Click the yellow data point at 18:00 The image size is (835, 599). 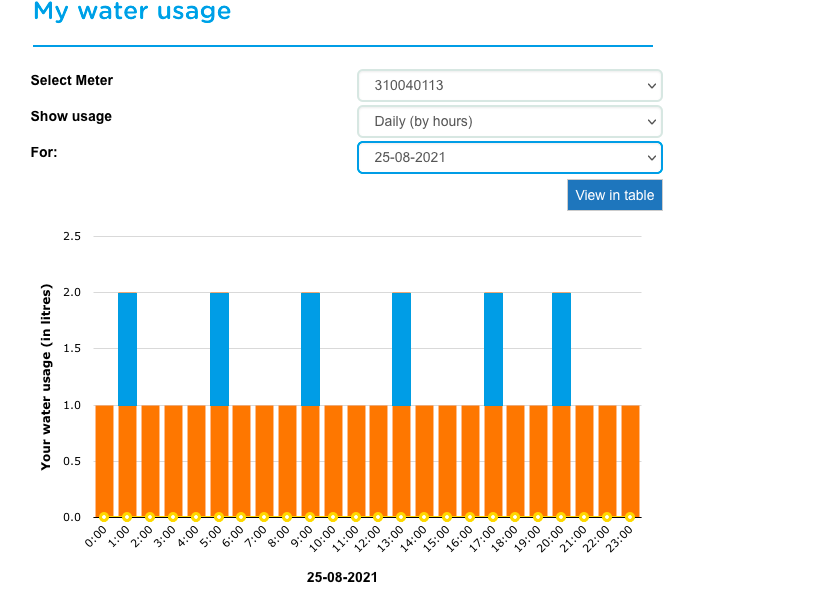515,517
